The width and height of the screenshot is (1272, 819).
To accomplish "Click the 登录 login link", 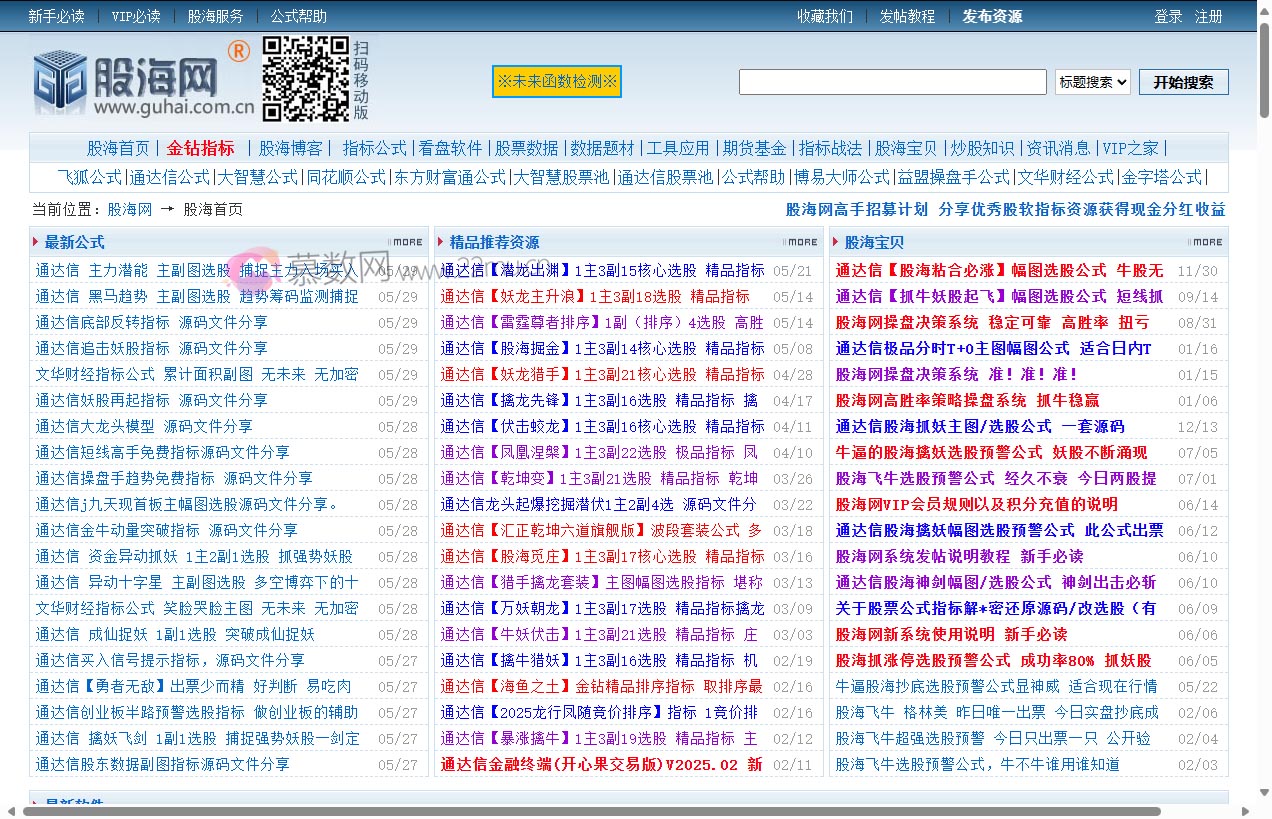I will [1167, 15].
